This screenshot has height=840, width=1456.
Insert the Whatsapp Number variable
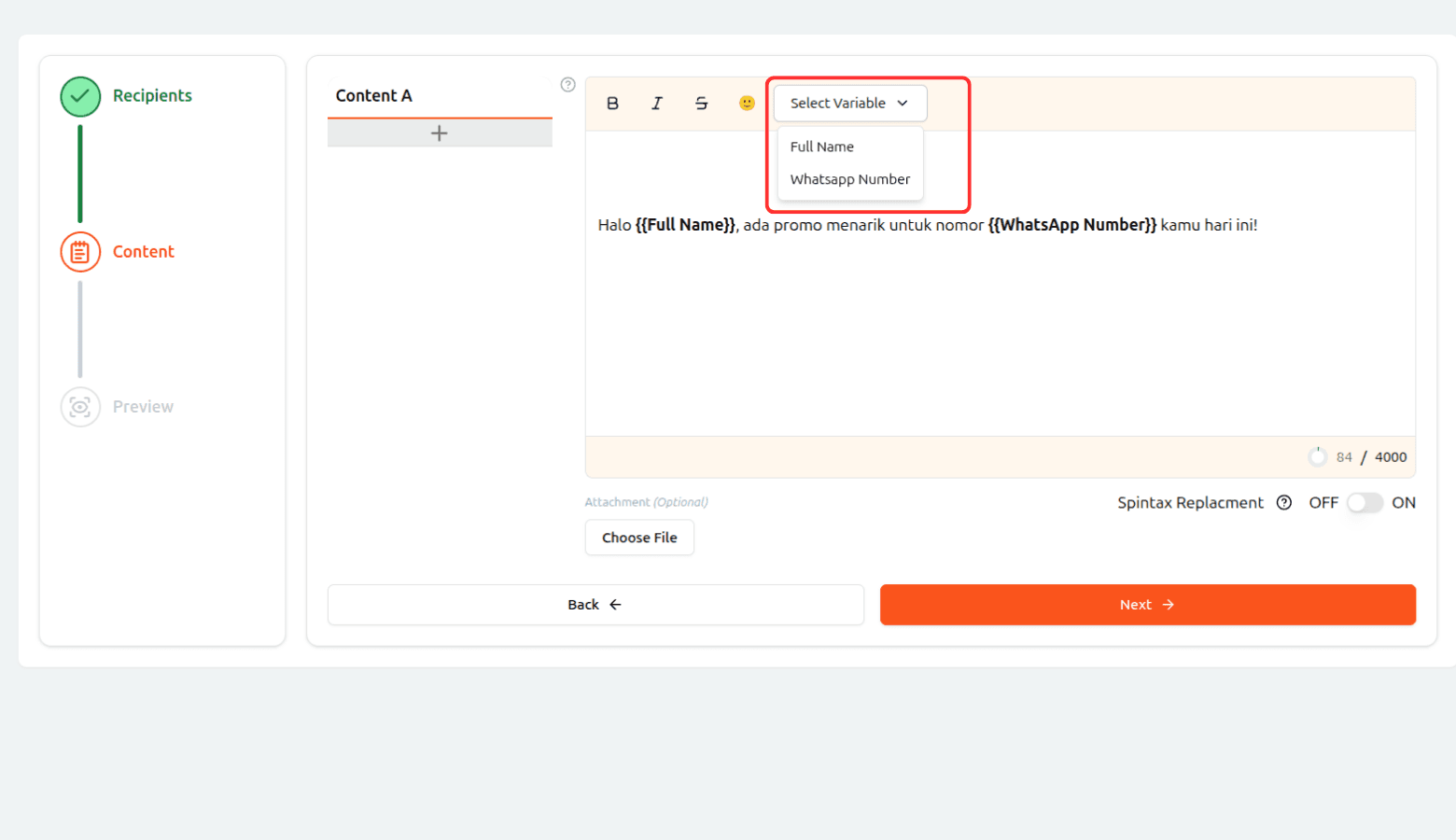(x=849, y=179)
